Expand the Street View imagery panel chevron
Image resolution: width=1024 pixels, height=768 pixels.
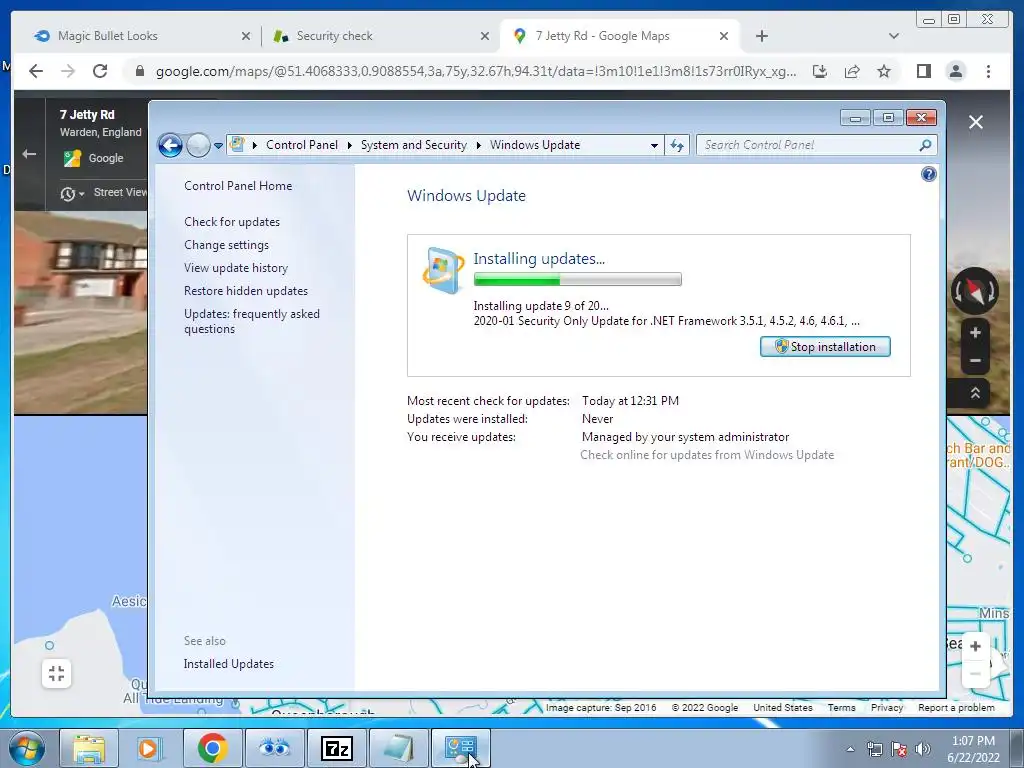(975, 393)
